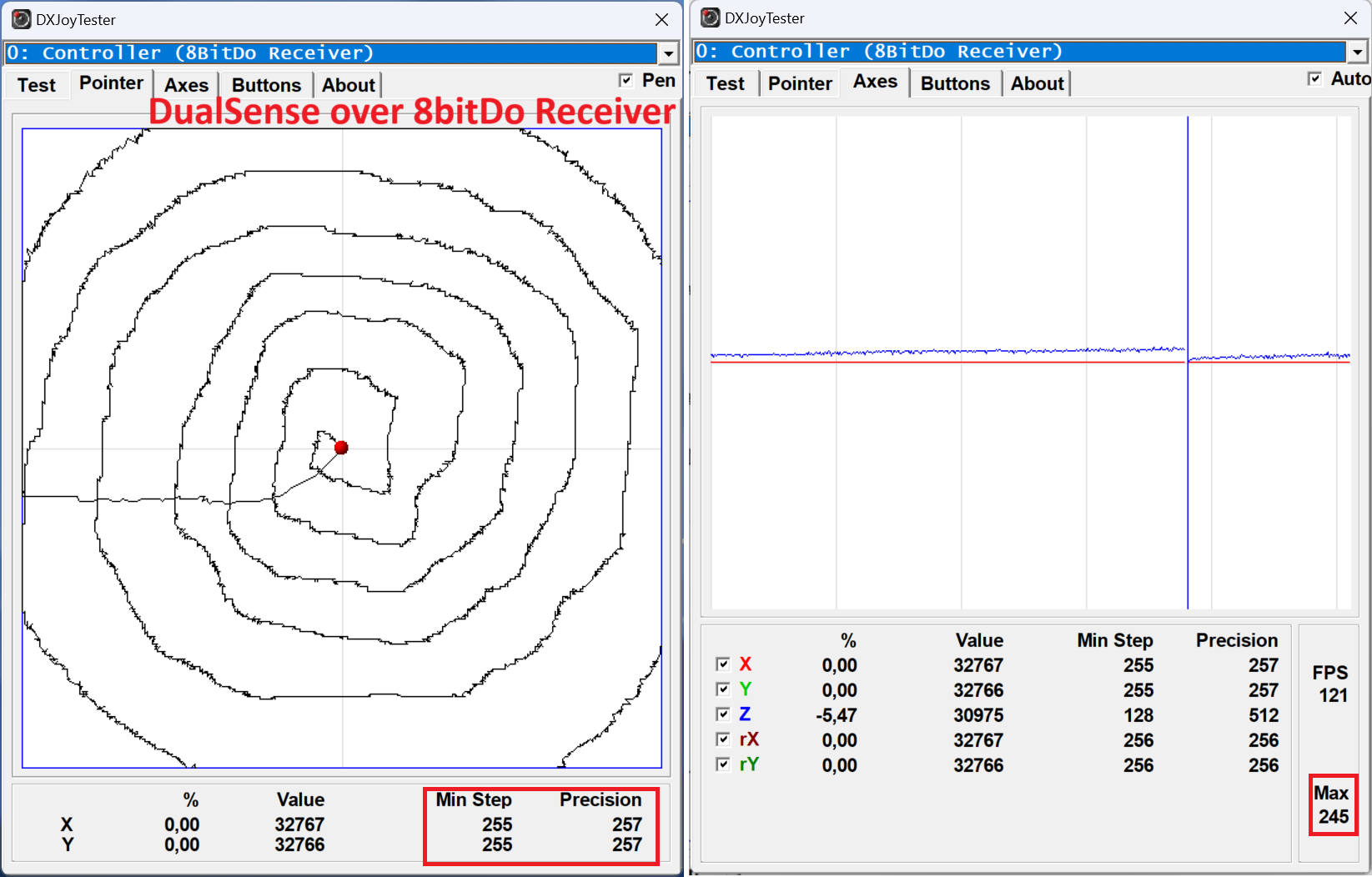Select the Pointer tab in left window
Viewport: 1372px width, 877px height.
point(111,83)
